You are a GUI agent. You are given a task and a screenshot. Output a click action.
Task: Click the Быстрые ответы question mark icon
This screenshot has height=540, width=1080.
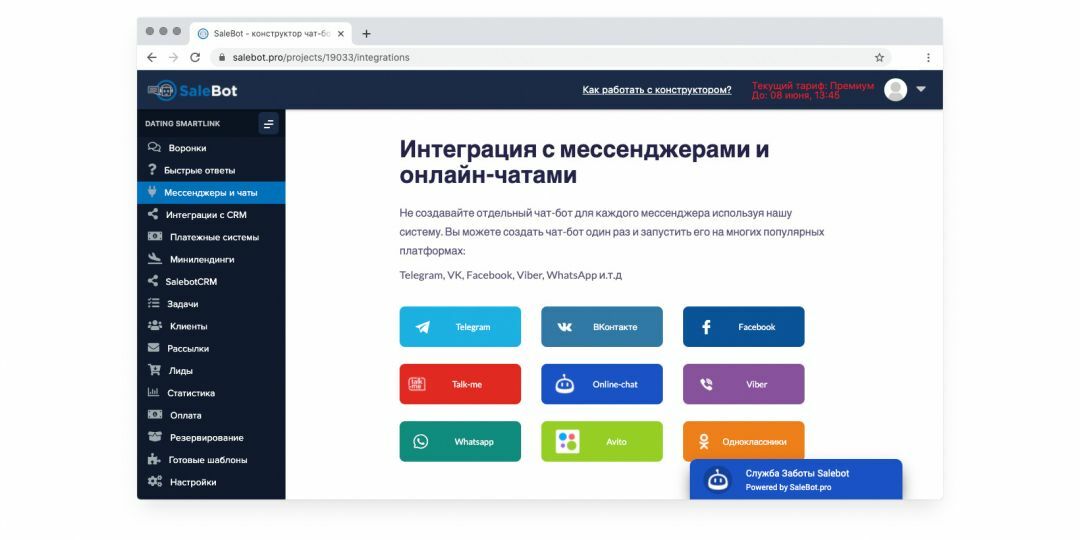coord(152,169)
